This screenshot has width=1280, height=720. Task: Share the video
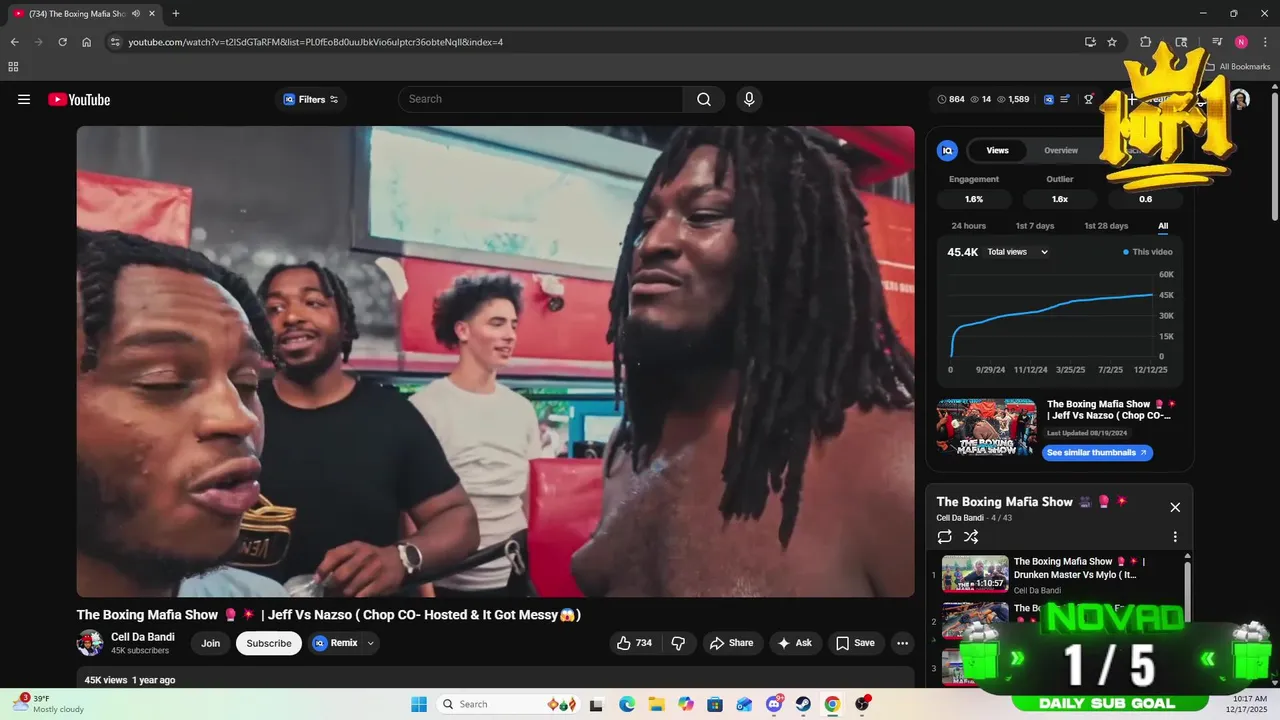tap(731, 643)
